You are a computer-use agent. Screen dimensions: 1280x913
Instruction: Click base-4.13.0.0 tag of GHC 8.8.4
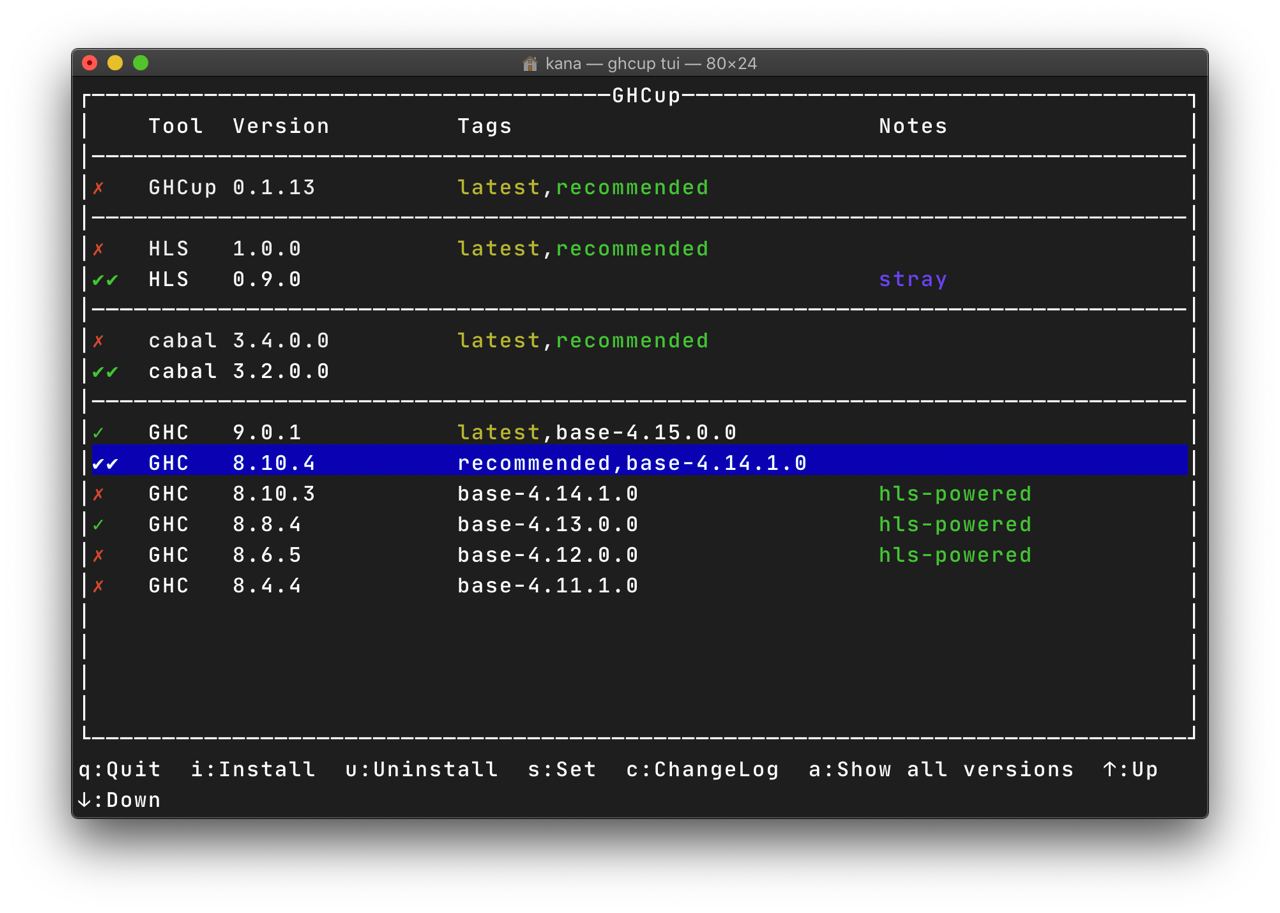pyautogui.click(x=548, y=524)
